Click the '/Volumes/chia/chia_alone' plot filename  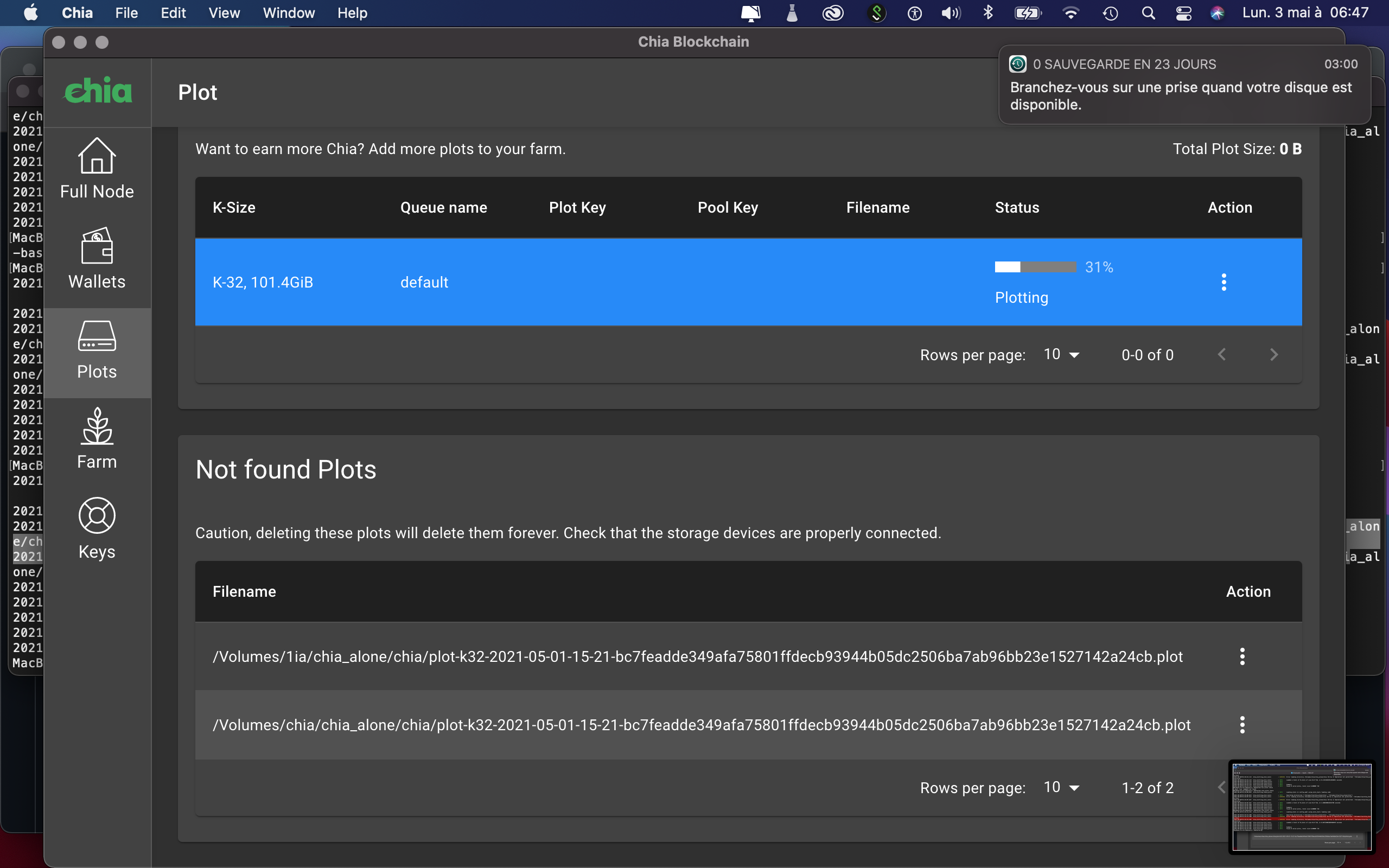[702, 724]
